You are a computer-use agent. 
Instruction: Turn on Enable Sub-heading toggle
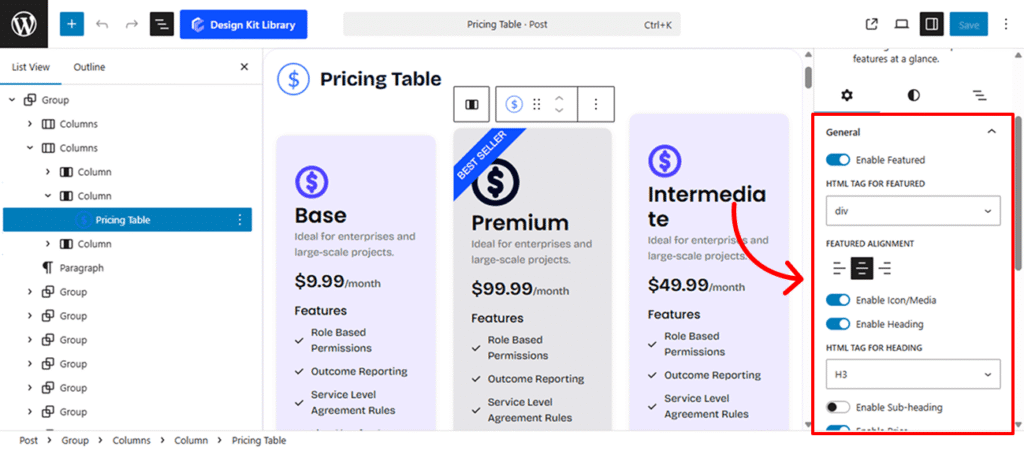pyautogui.click(x=838, y=407)
